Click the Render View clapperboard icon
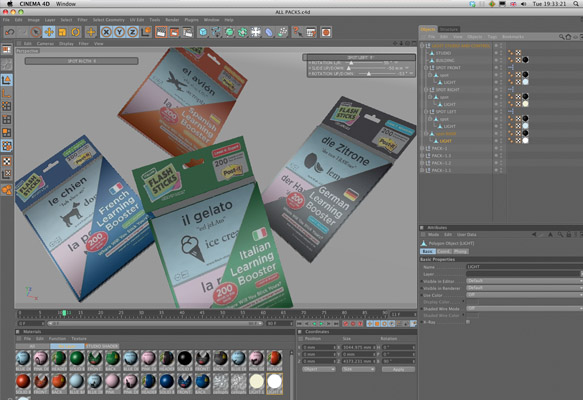 161,32
